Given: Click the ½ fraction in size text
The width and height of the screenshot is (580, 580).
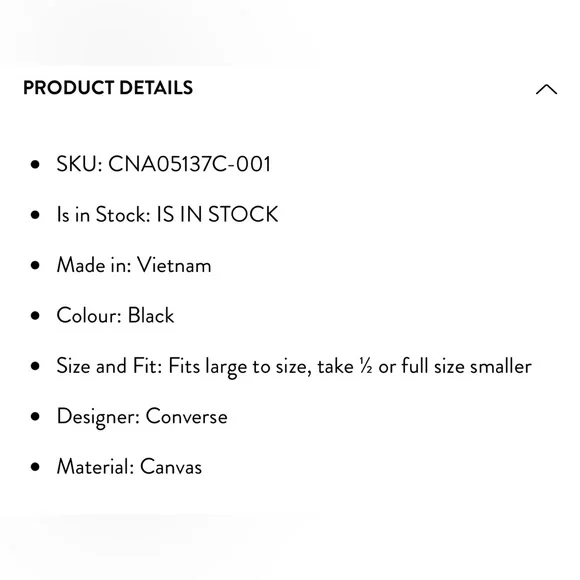Looking at the screenshot, I should point(365,367).
